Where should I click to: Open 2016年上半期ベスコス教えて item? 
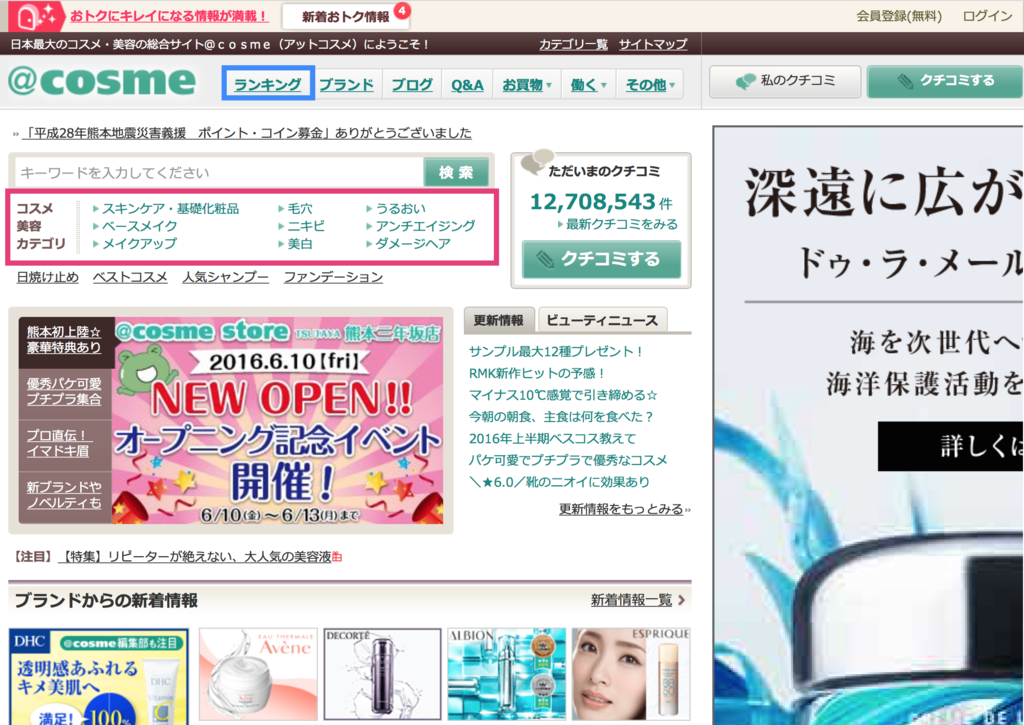[552, 438]
